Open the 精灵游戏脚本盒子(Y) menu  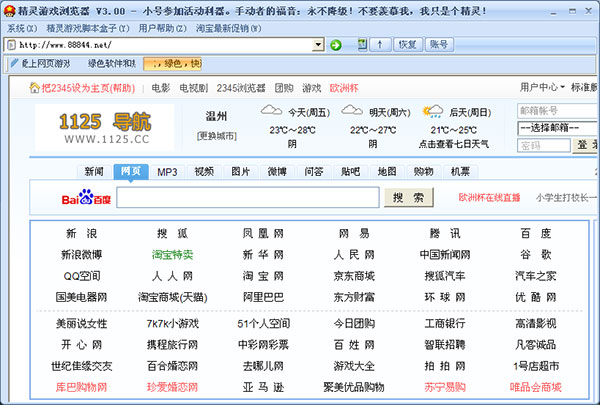tap(88, 28)
